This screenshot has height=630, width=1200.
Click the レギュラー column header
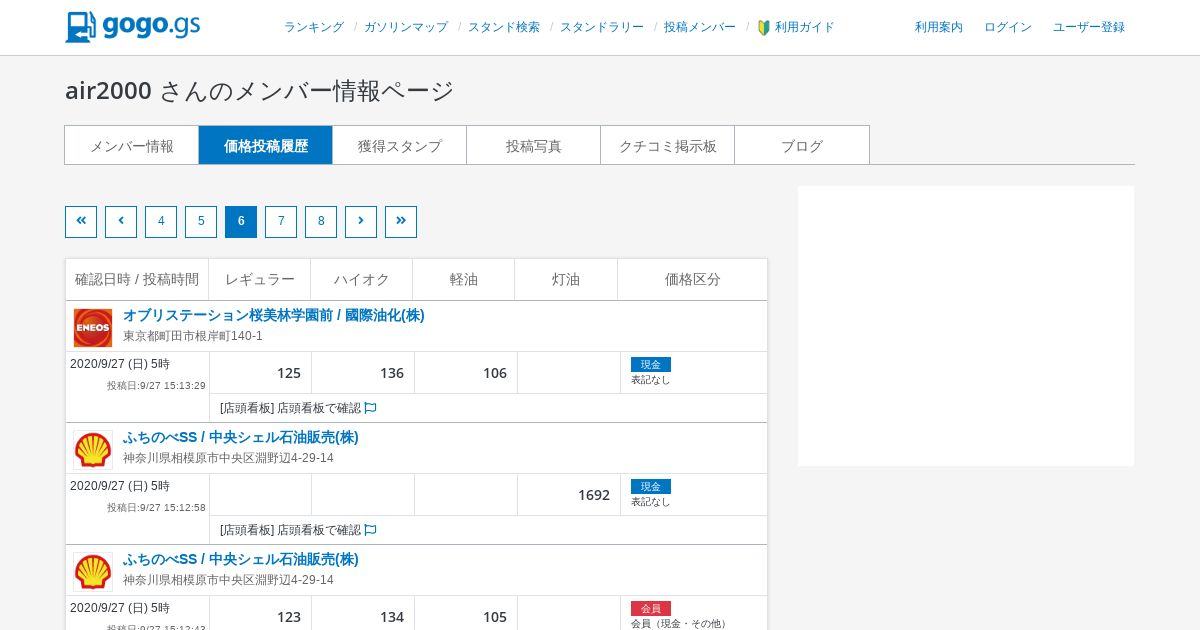(260, 279)
